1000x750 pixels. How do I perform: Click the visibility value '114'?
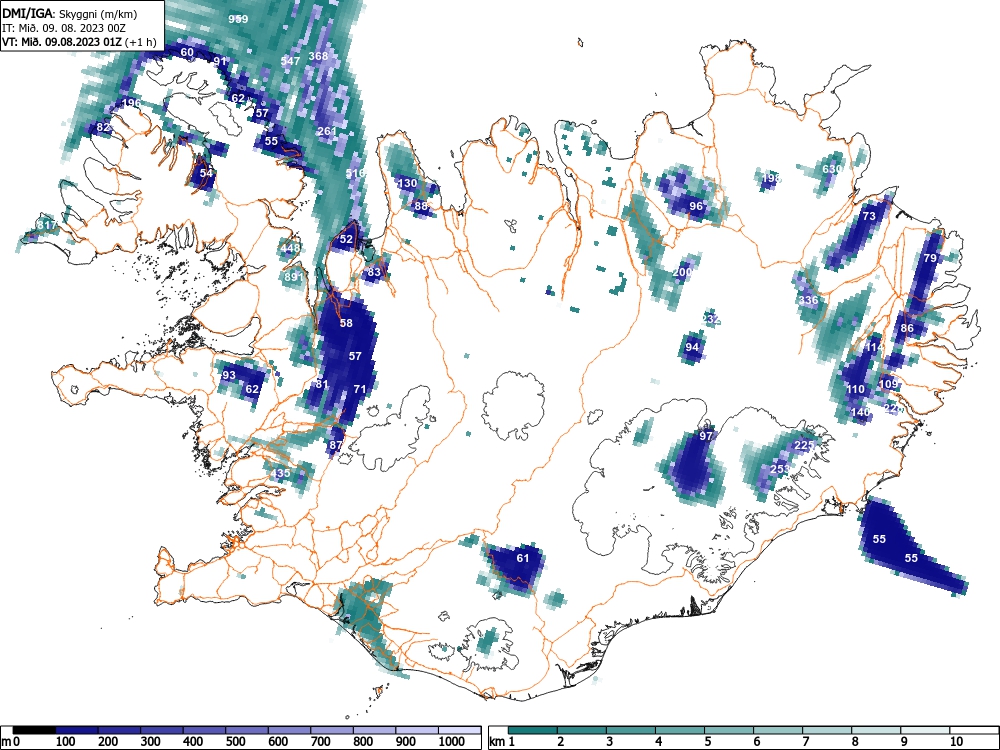coord(874,347)
